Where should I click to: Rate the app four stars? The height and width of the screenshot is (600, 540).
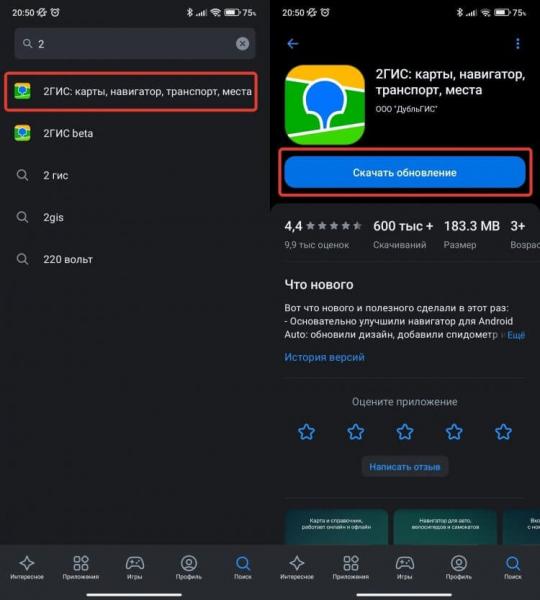point(454,432)
